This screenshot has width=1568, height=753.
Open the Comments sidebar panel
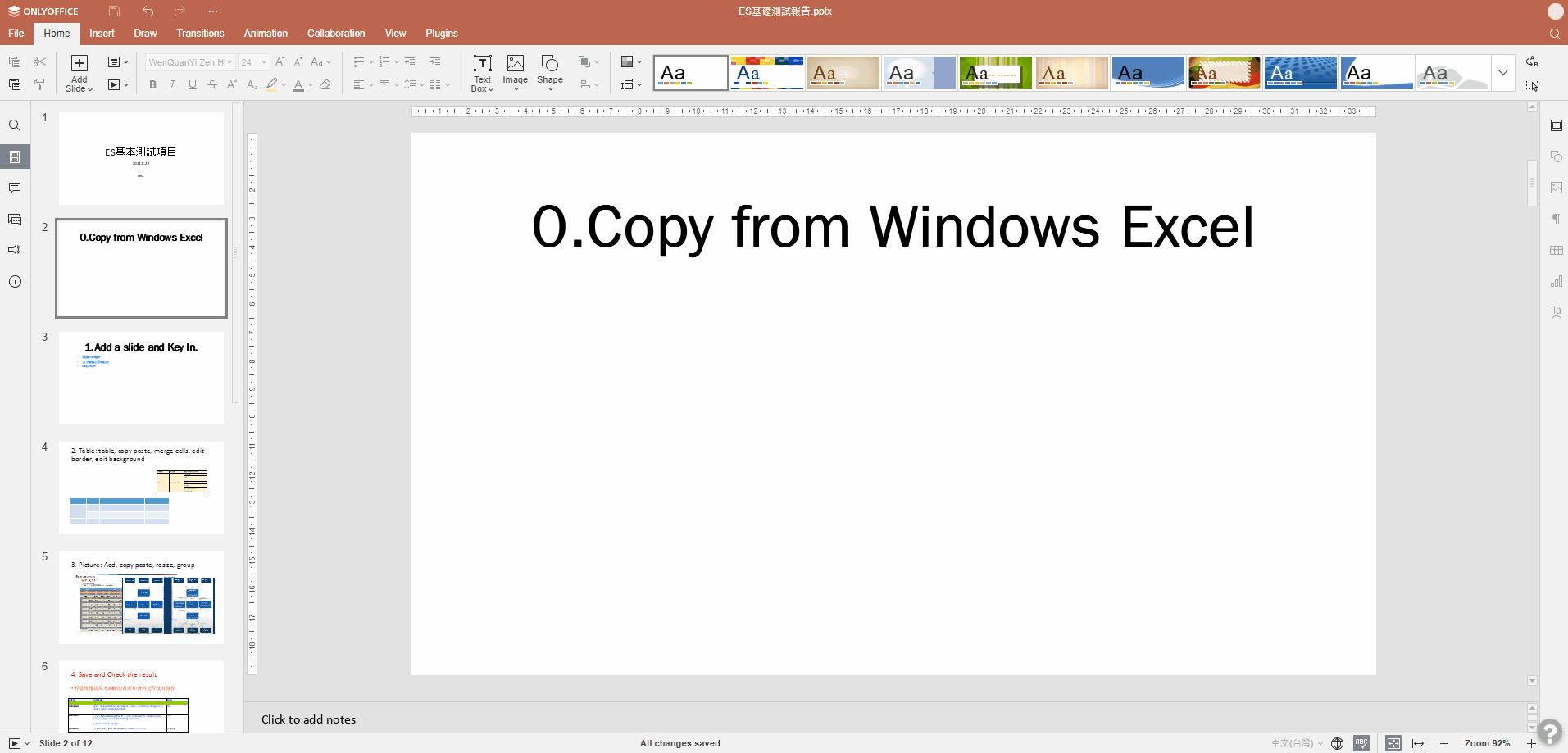tap(15, 188)
